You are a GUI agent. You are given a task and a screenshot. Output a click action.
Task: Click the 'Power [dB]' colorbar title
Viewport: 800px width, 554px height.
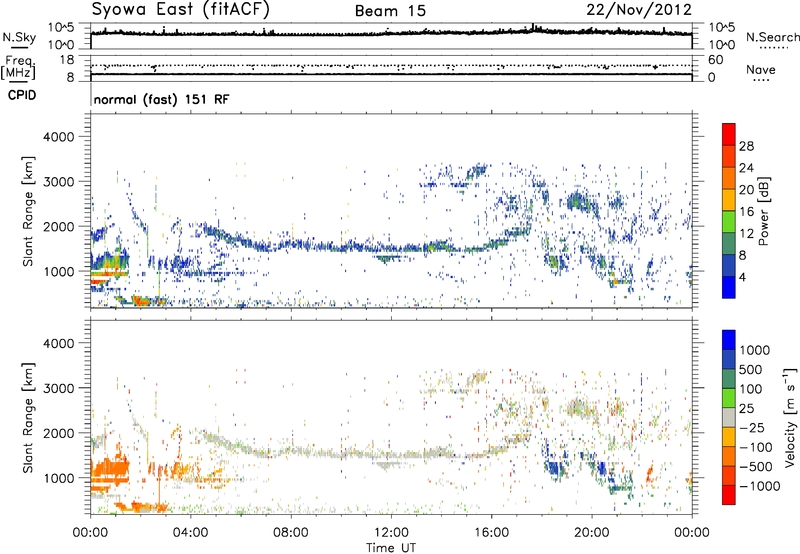764,211
